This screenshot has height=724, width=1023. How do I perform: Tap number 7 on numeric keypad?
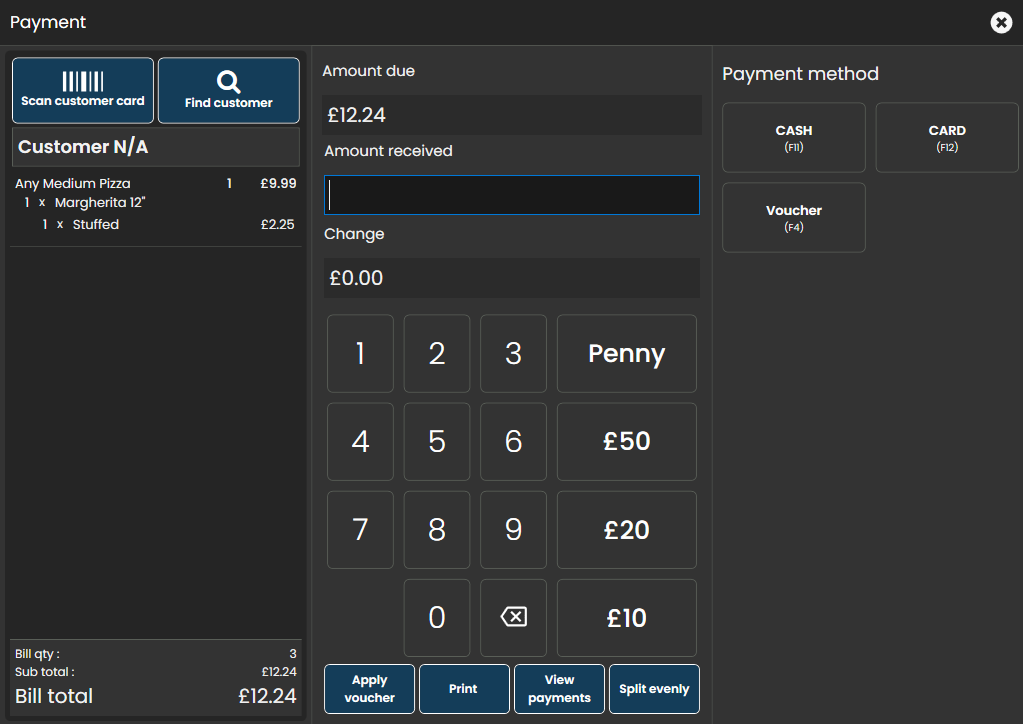pos(360,529)
